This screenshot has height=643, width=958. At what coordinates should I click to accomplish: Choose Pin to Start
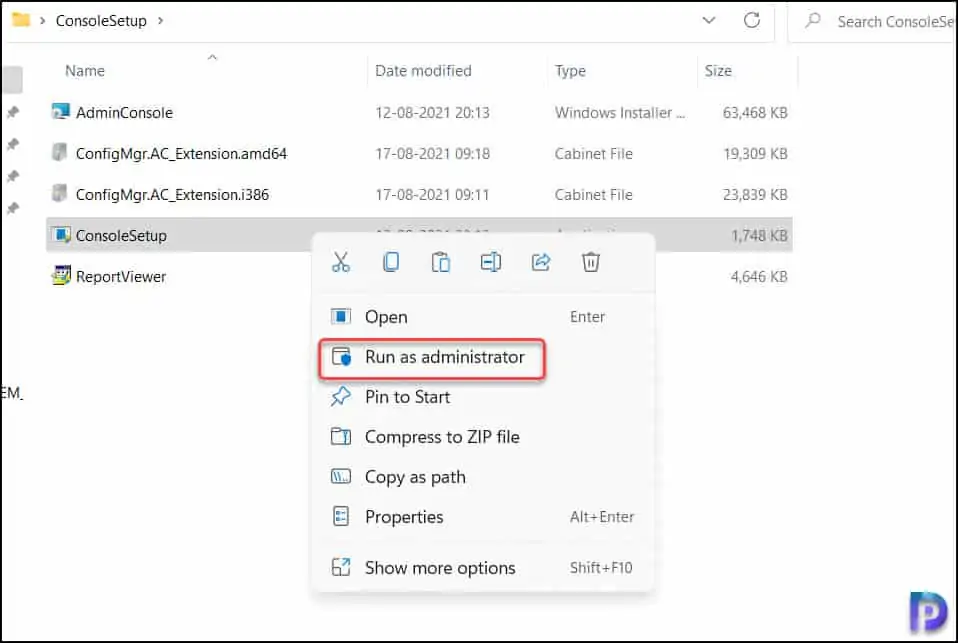click(483, 397)
